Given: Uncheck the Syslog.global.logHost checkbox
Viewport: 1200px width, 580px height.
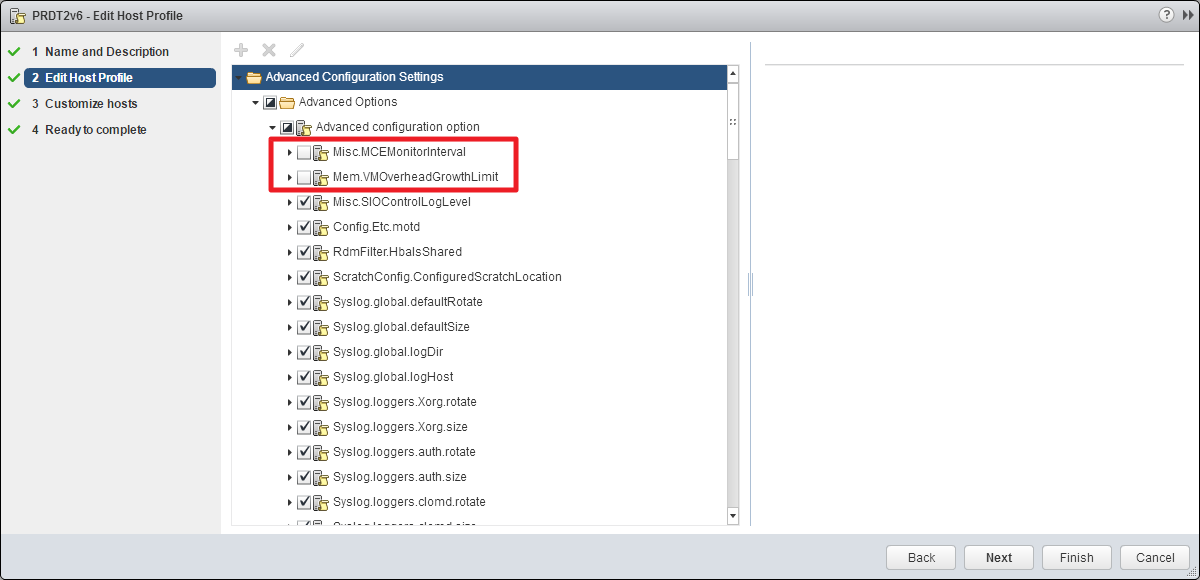Looking at the screenshot, I should point(304,377).
